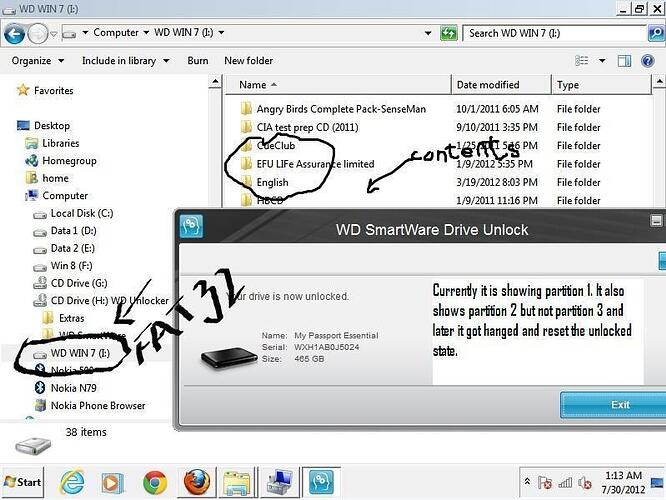666x500 pixels.
Task: Select Local Disk (C:) drive
Action: (73, 213)
